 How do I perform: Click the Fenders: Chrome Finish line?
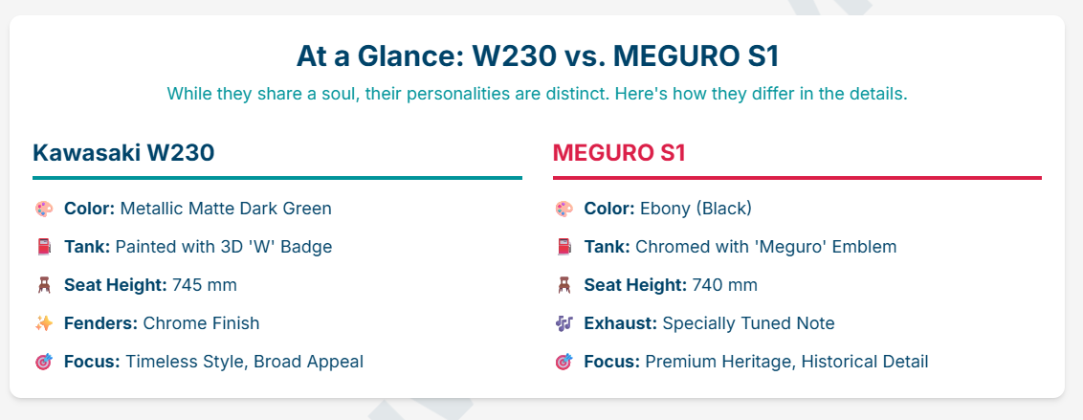pos(161,323)
